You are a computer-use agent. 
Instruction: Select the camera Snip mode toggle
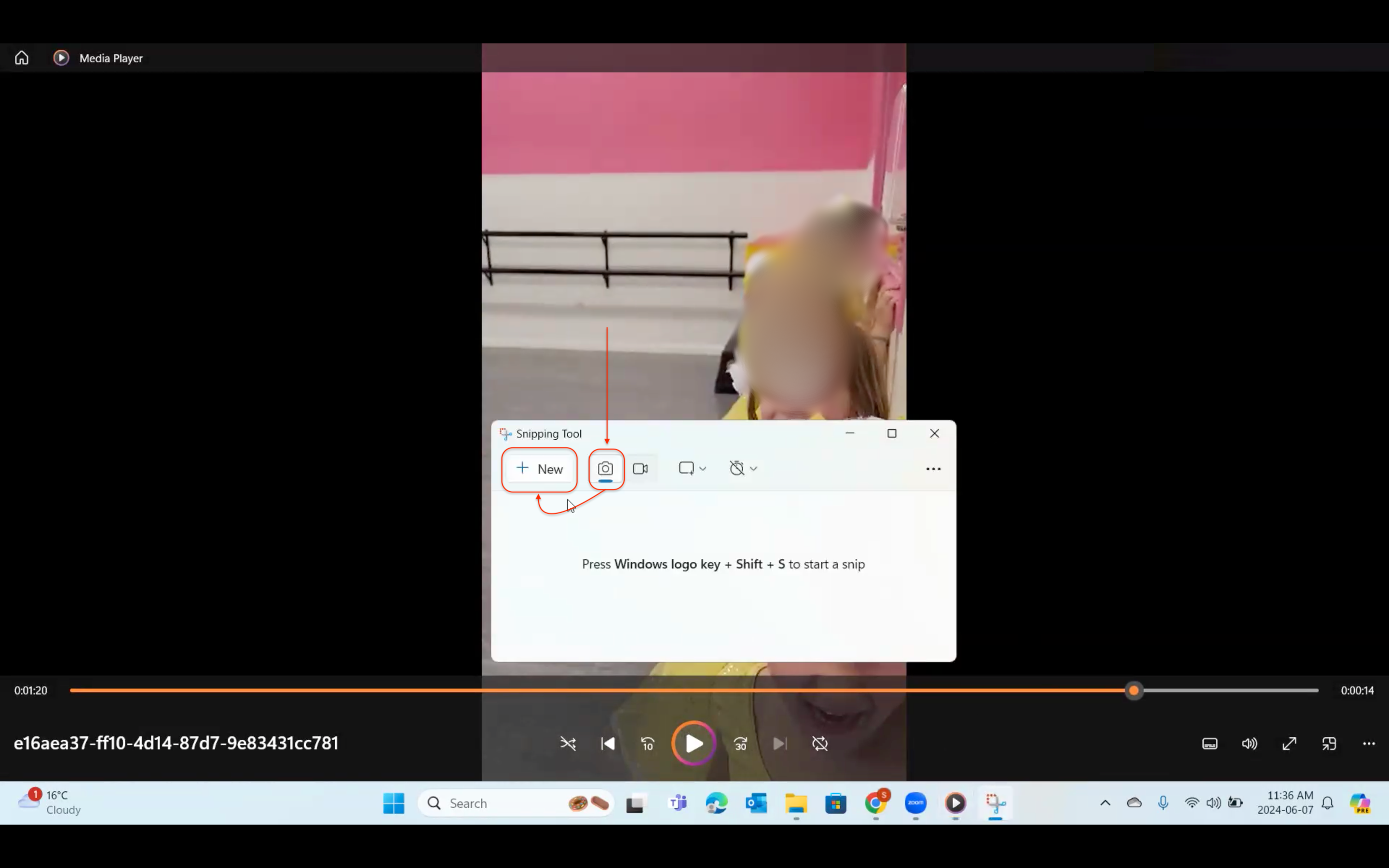tap(605, 469)
